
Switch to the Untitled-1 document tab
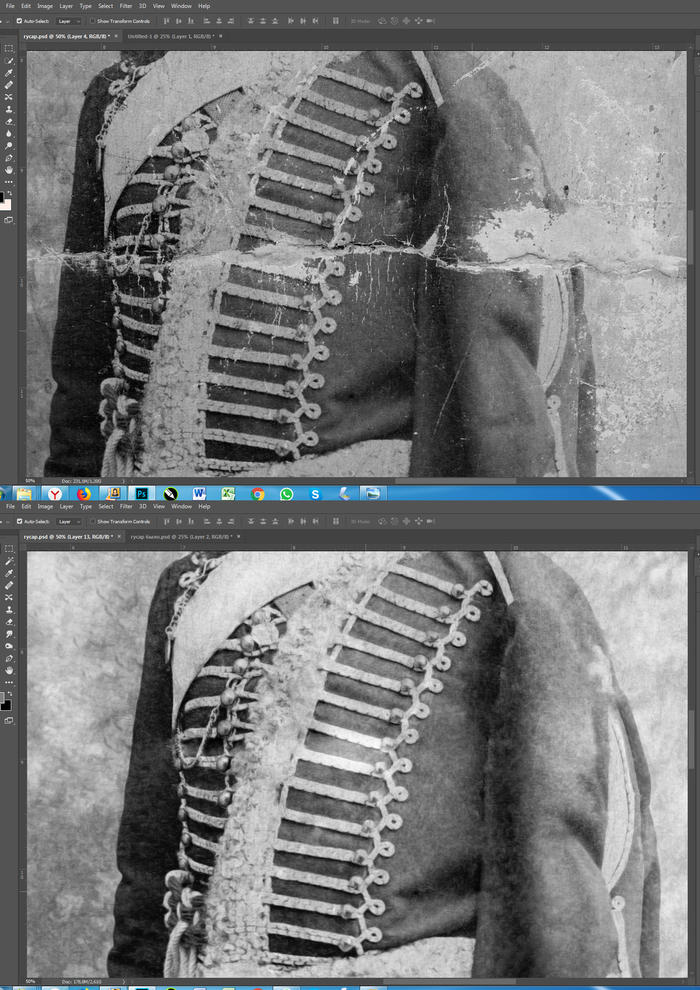[163, 35]
